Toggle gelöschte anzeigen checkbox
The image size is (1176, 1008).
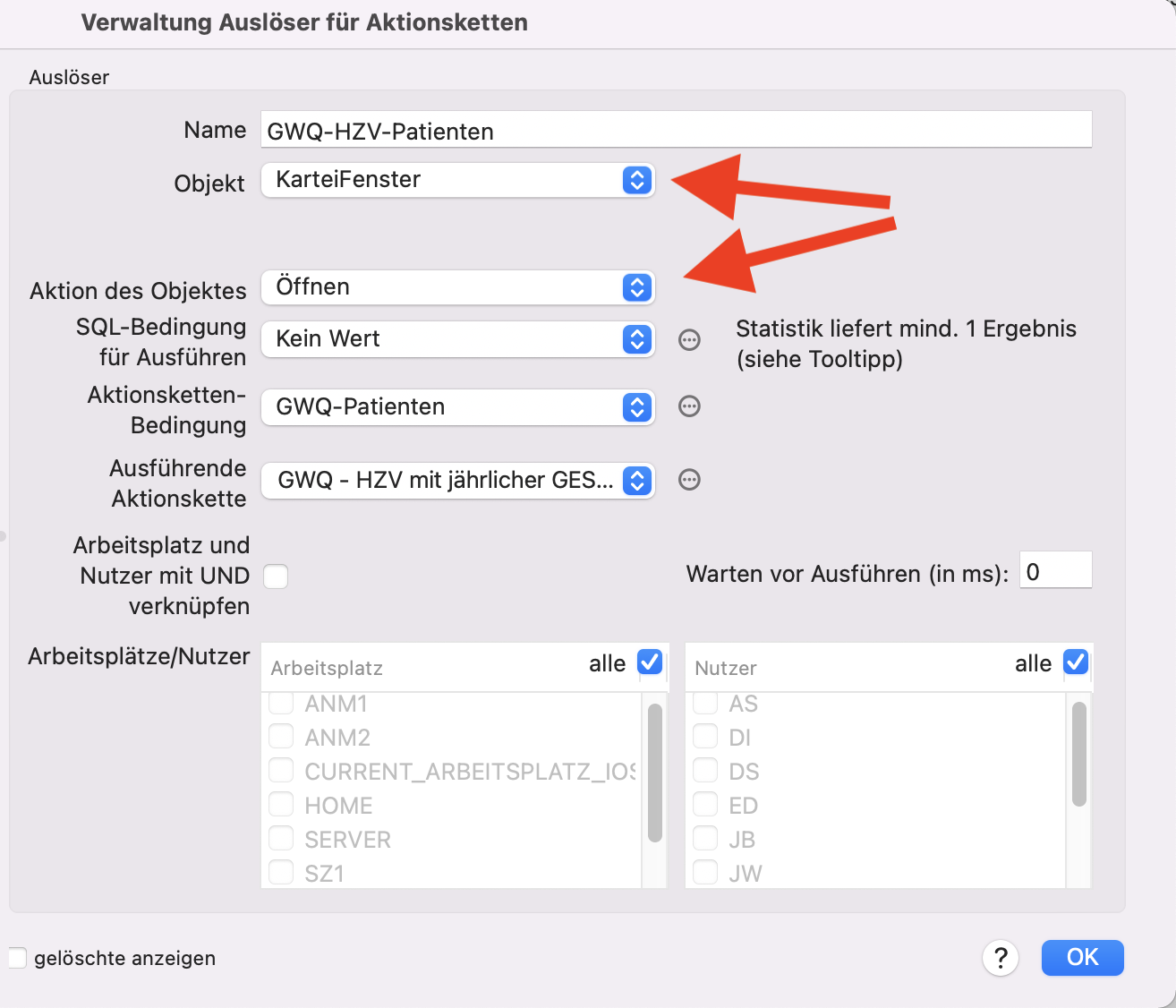pos(16,958)
